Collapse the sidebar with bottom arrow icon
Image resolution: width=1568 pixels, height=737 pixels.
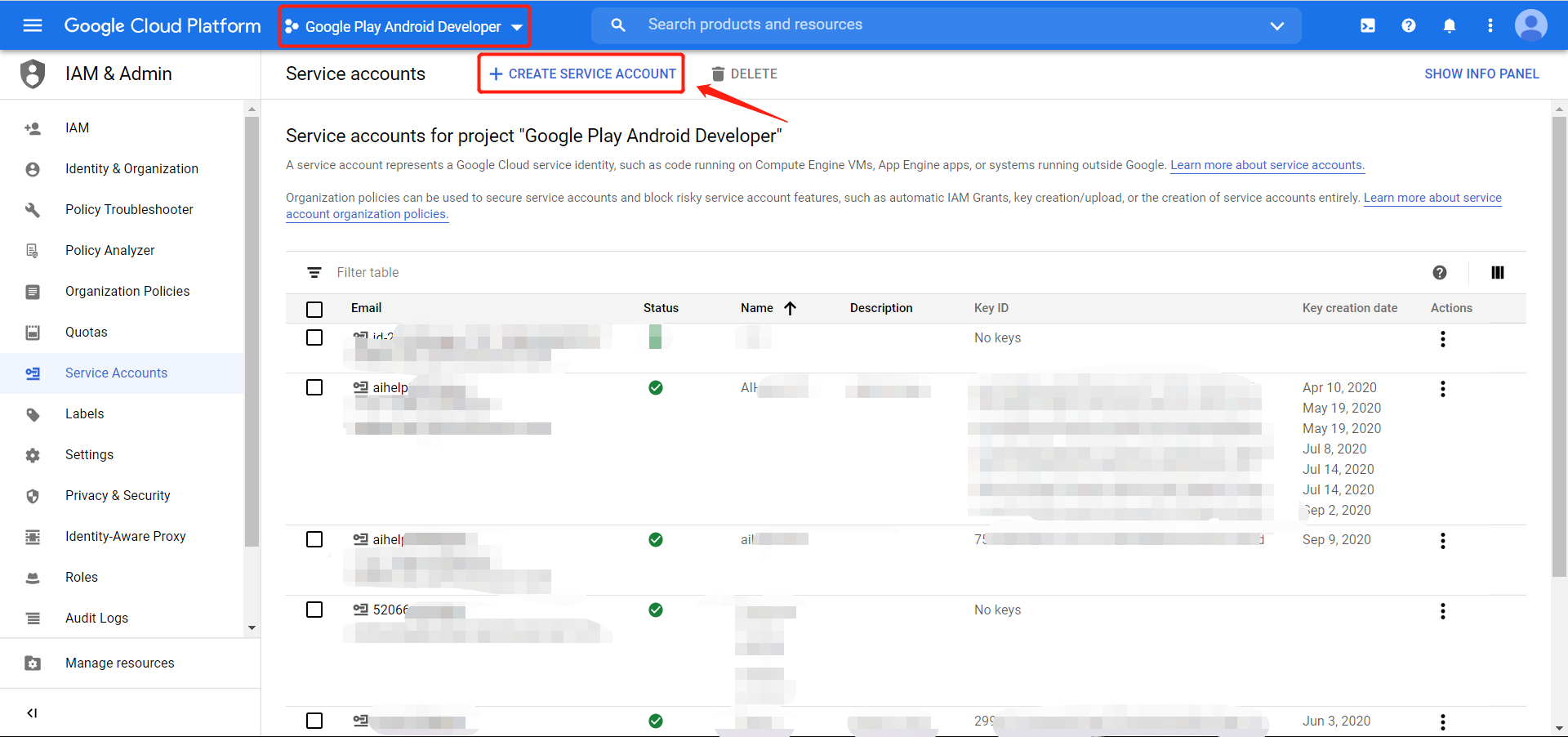pos(33,713)
